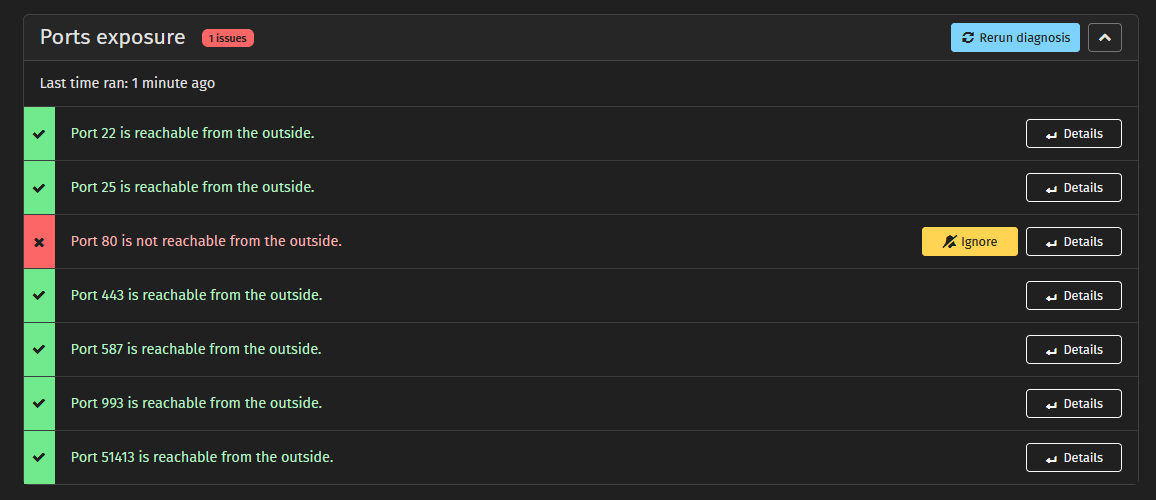
Task: Open Details for Port 22
Action: [1073, 134]
